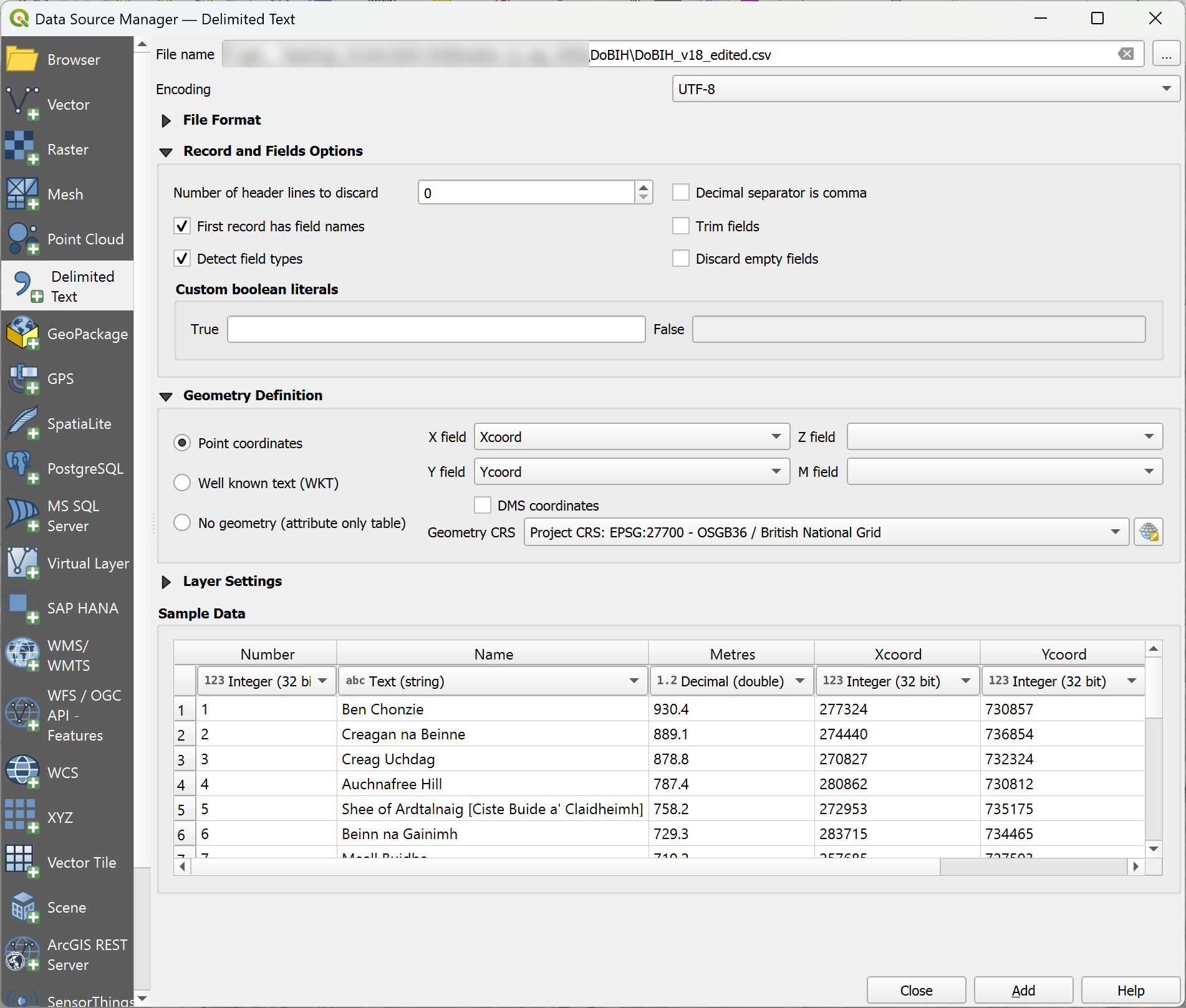Click the Select CRS globe button

[1148, 532]
